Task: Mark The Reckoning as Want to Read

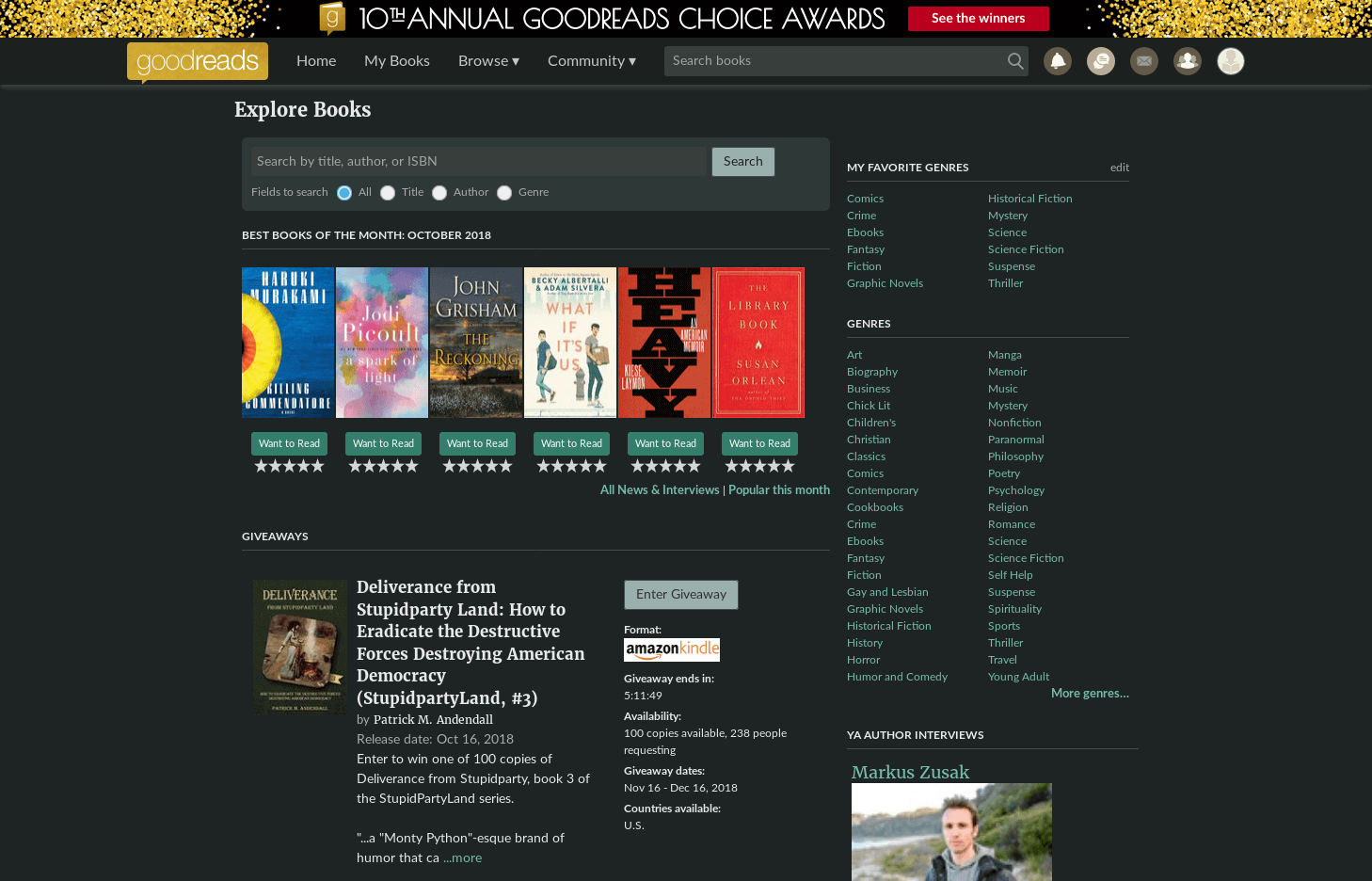Action: click(477, 444)
